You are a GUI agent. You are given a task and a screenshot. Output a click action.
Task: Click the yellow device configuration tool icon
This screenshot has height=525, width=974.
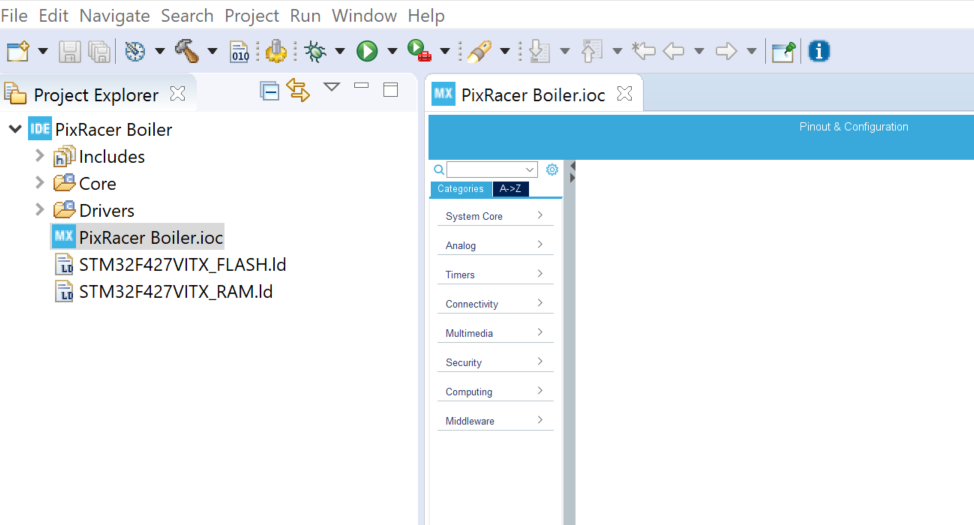(276, 52)
